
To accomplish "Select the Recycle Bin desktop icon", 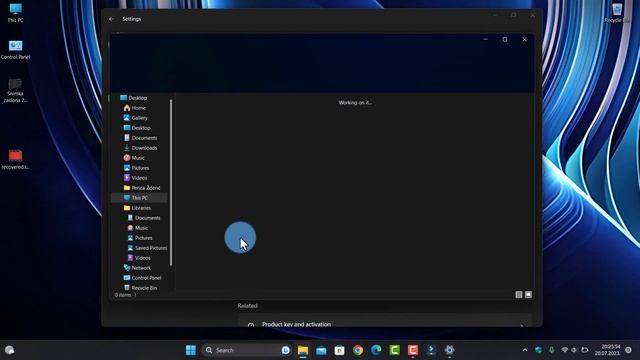I will (x=617, y=13).
